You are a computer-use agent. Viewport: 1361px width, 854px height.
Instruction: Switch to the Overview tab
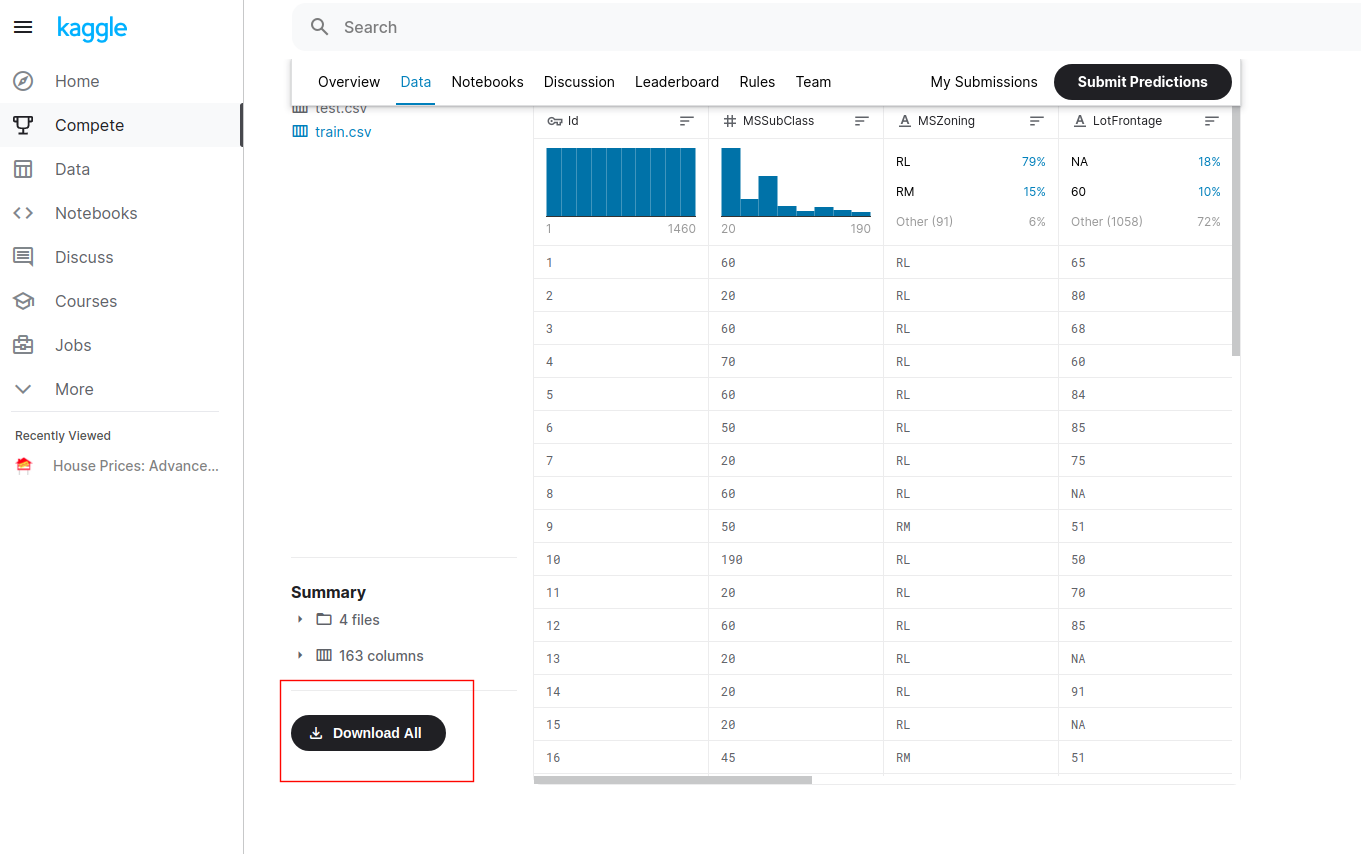point(349,82)
